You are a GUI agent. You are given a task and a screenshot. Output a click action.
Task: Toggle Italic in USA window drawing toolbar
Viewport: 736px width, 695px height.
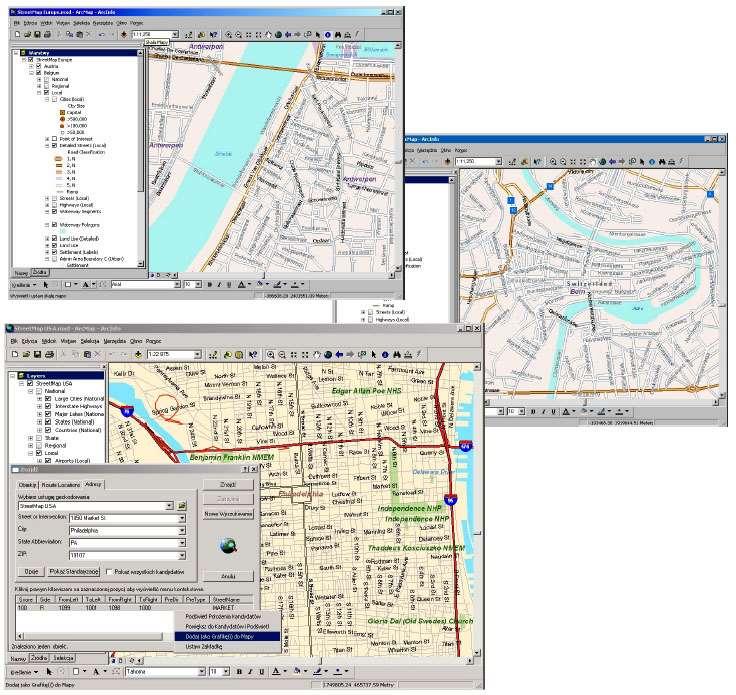coord(250,672)
